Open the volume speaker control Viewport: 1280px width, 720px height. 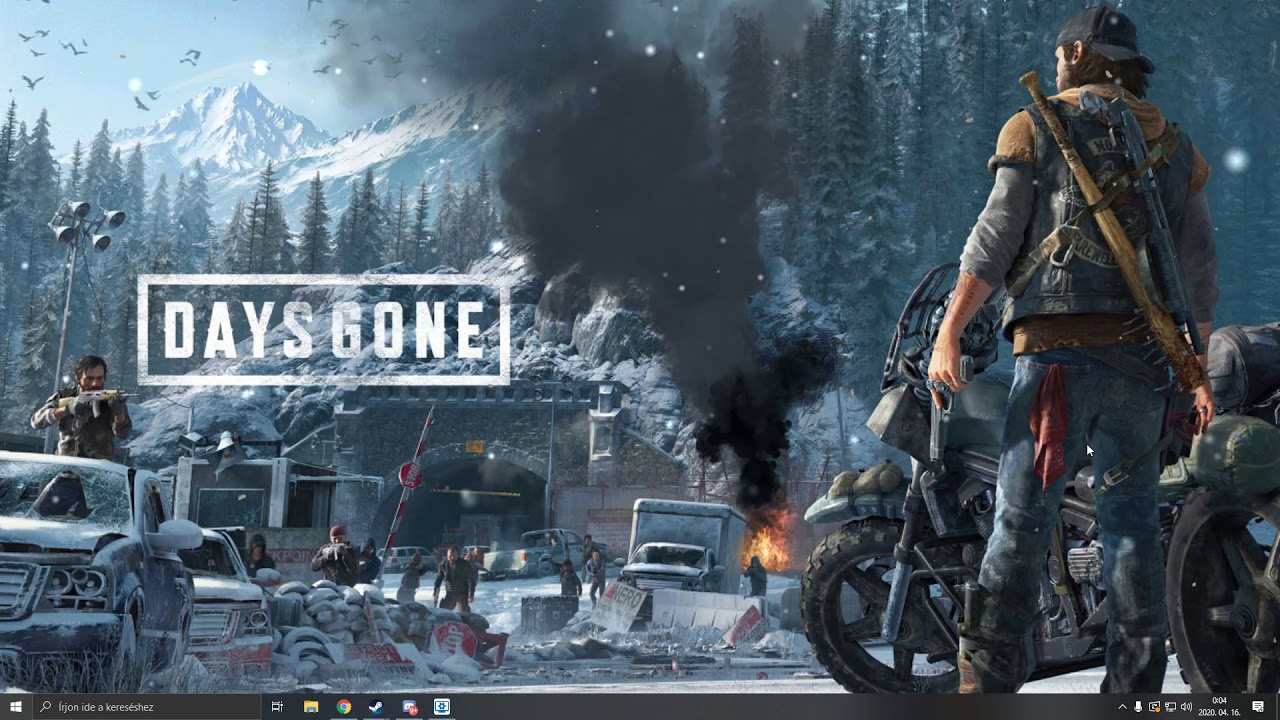click(x=1186, y=707)
